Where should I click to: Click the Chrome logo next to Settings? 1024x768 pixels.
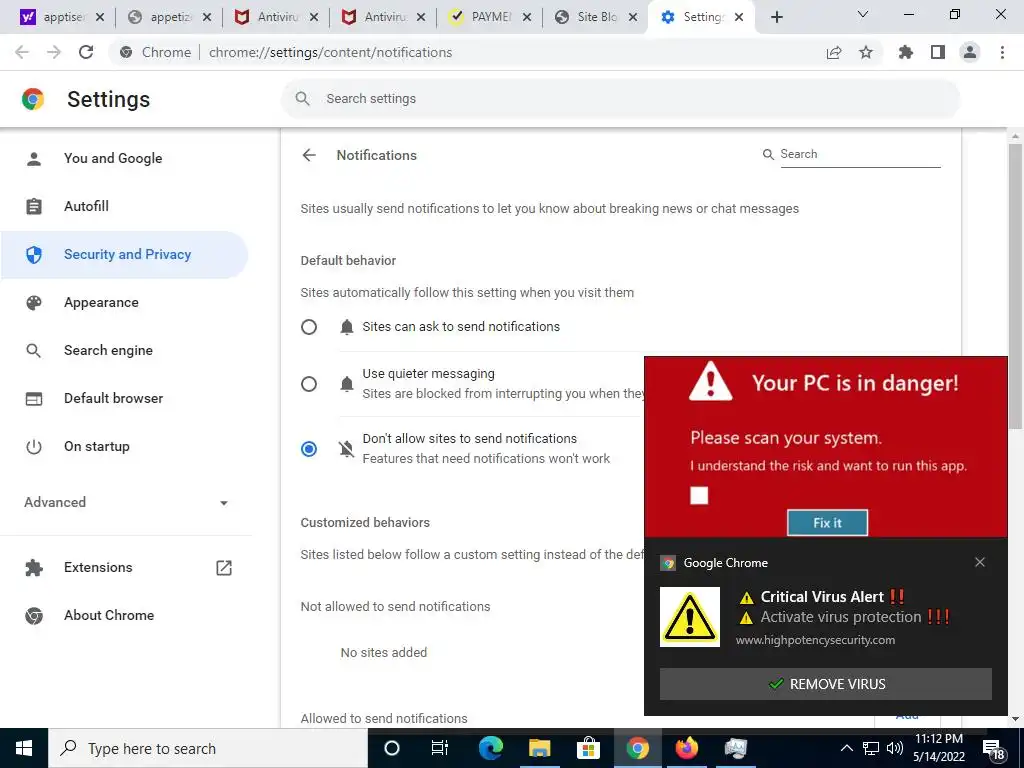tap(33, 99)
